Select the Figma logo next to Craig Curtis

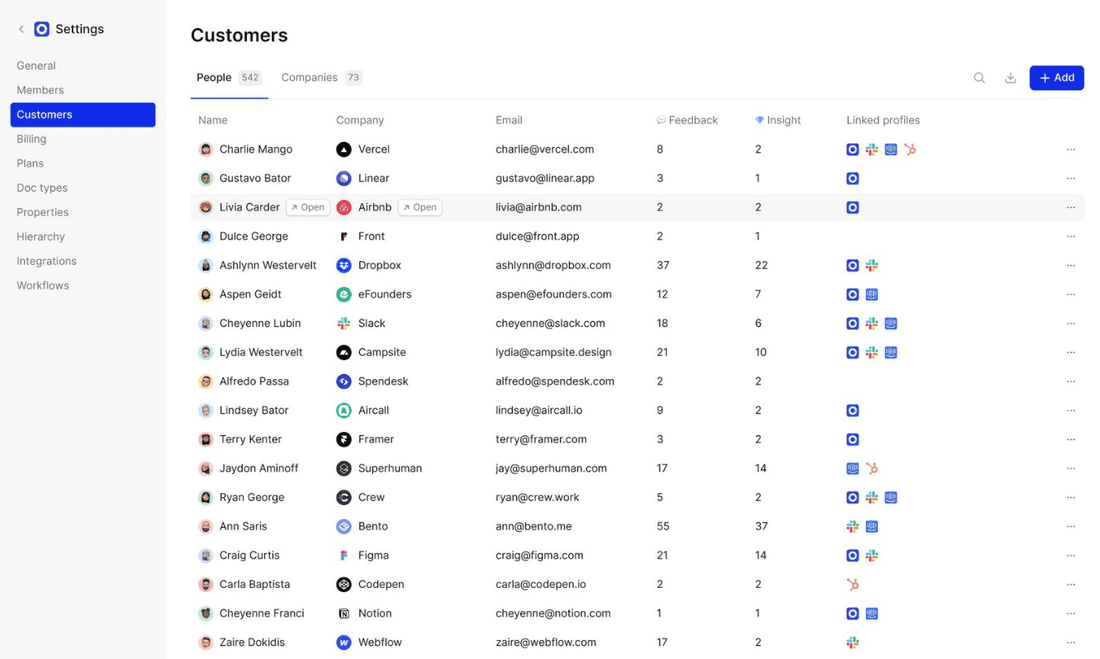[345, 555]
